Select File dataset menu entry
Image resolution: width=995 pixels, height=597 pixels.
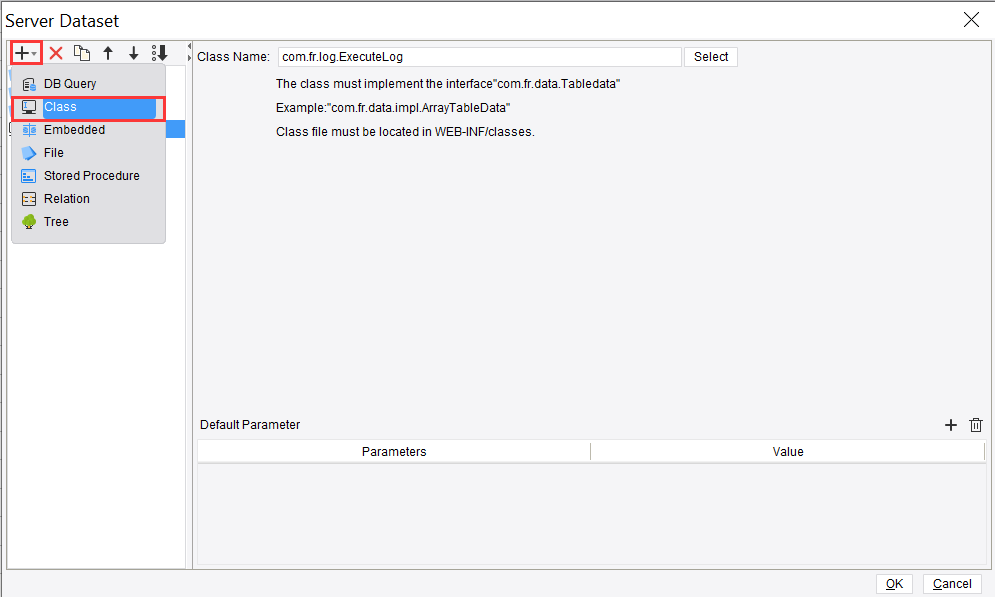[54, 153]
